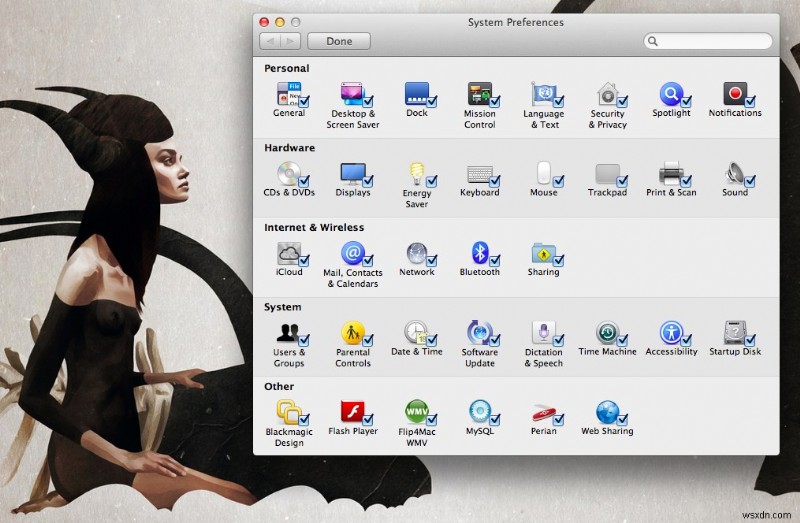Click the back arrow navigation button
800x523 pixels.
point(270,41)
